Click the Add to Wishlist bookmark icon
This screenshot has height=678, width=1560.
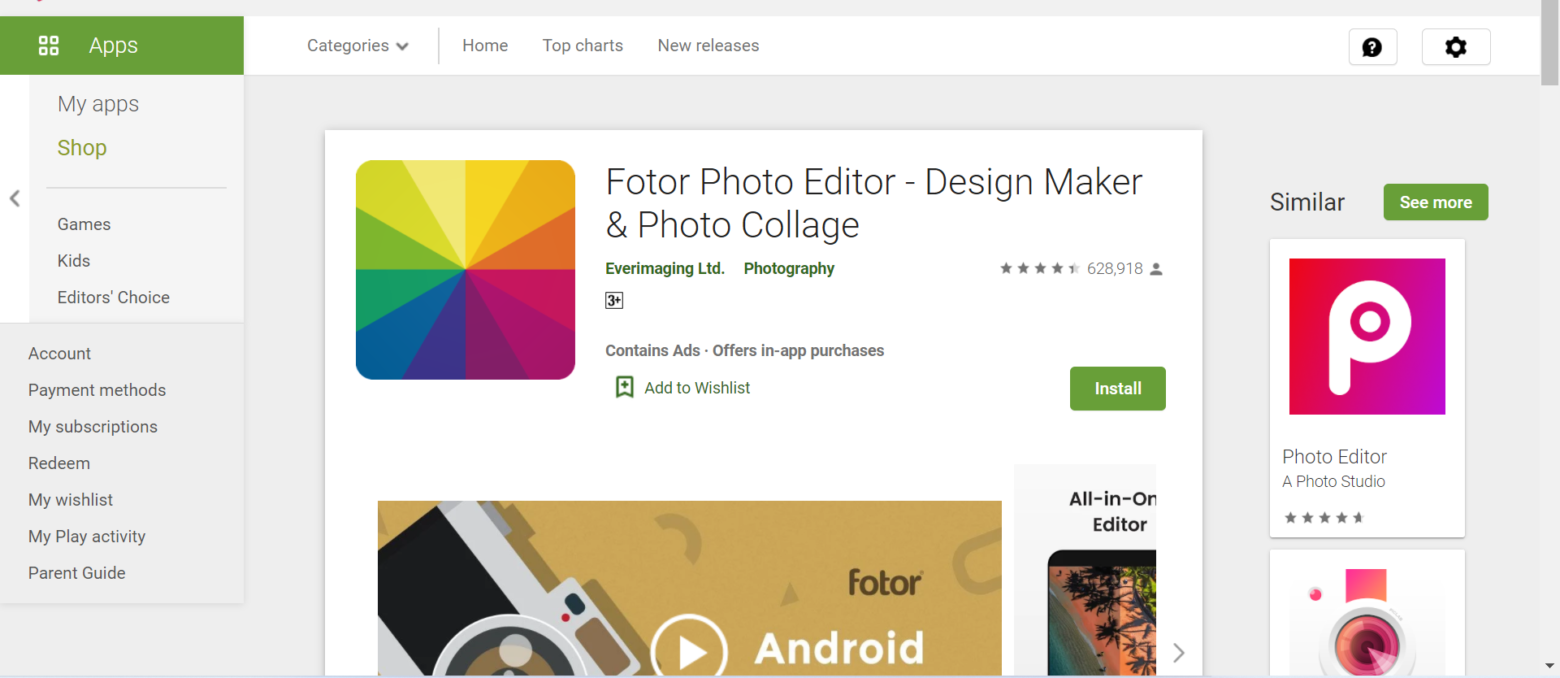point(624,387)
